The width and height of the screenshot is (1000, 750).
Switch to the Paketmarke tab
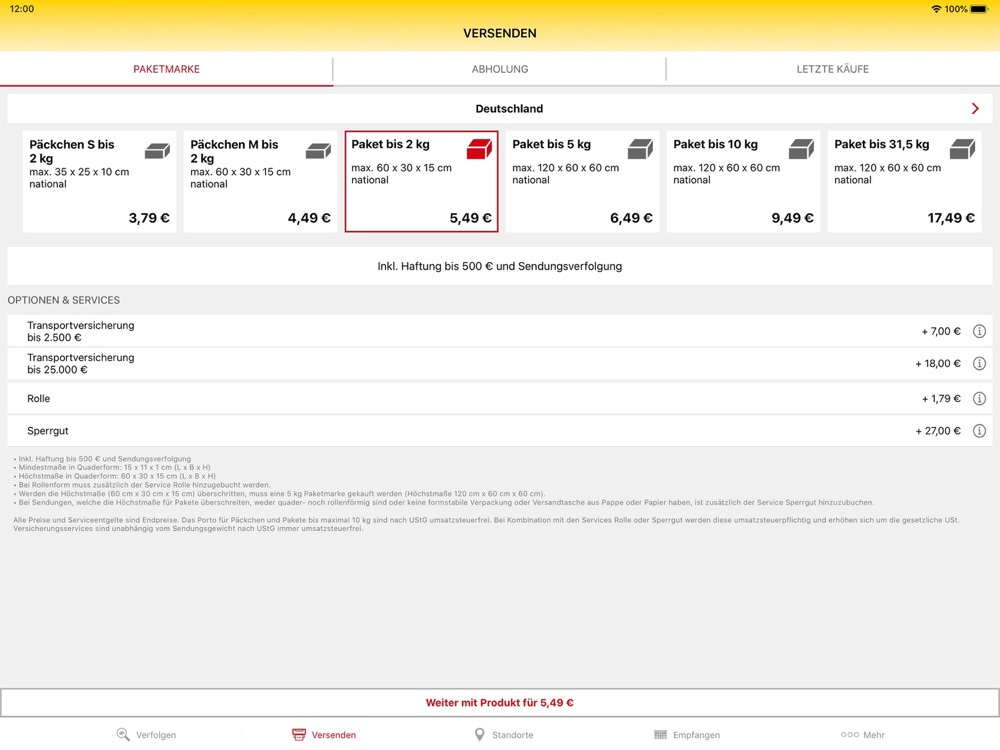tap(166, 69)
